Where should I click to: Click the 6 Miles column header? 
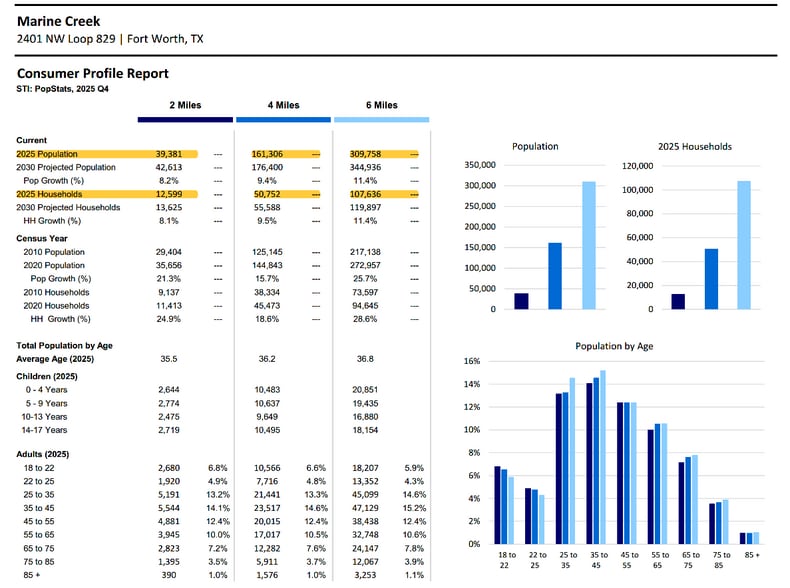click(x=381, y=105)
